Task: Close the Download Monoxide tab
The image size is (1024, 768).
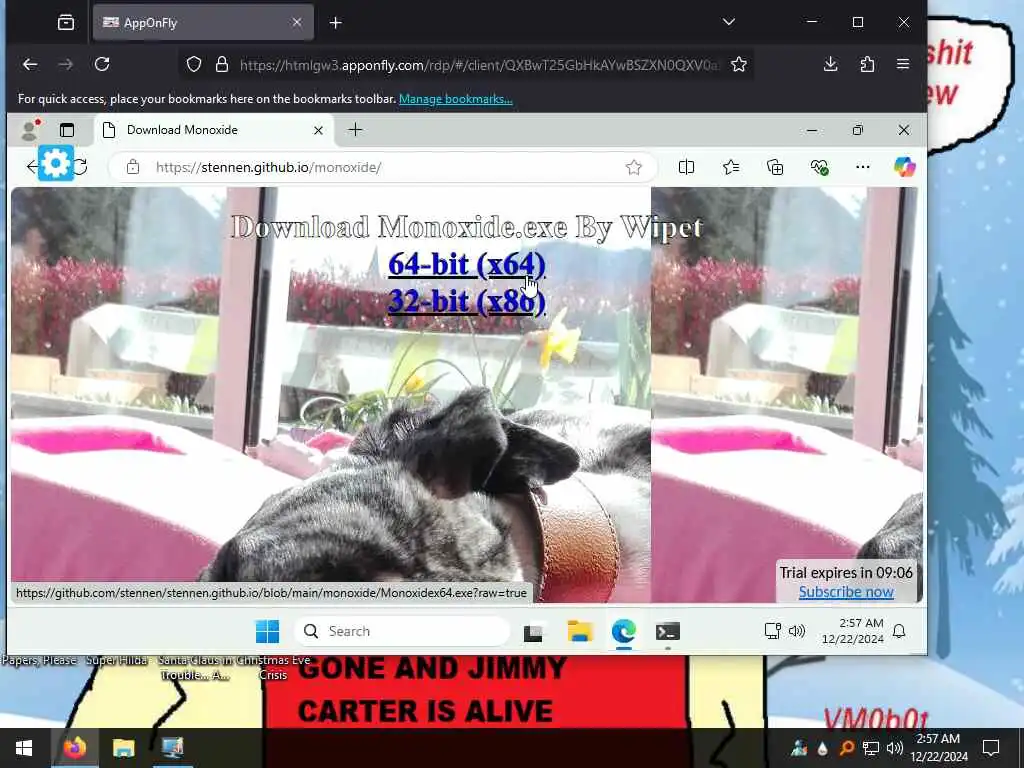Action: 318,131
